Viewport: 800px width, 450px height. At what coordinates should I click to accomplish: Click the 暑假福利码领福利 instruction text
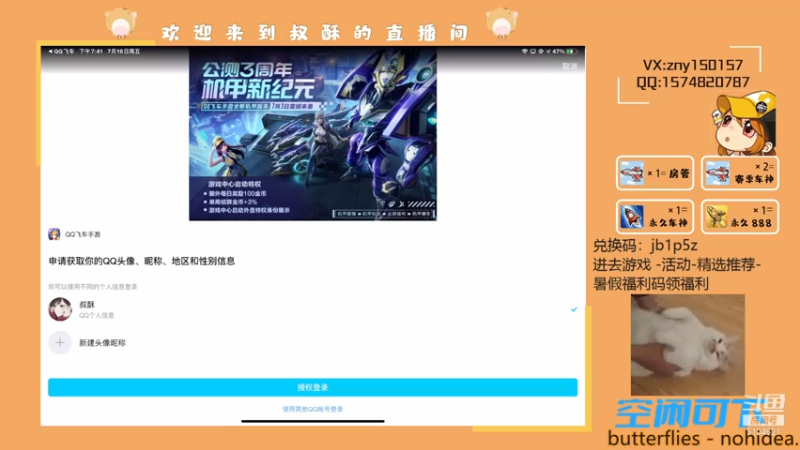tap(651, 284)
